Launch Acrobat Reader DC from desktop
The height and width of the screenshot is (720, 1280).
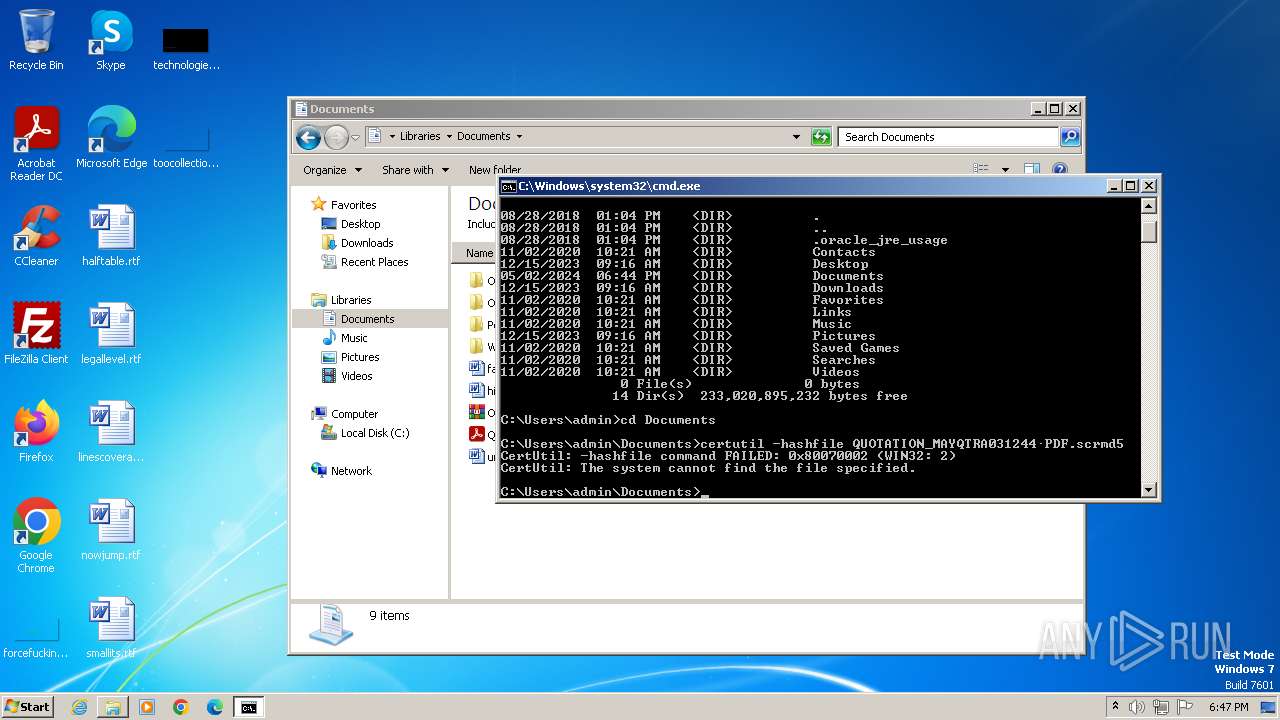coord(36,144)
